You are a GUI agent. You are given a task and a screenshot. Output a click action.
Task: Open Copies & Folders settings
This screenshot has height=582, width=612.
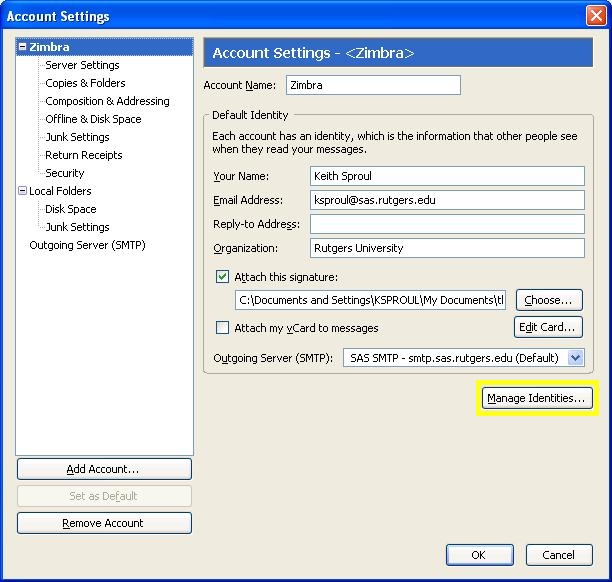(x=85, y=83)
